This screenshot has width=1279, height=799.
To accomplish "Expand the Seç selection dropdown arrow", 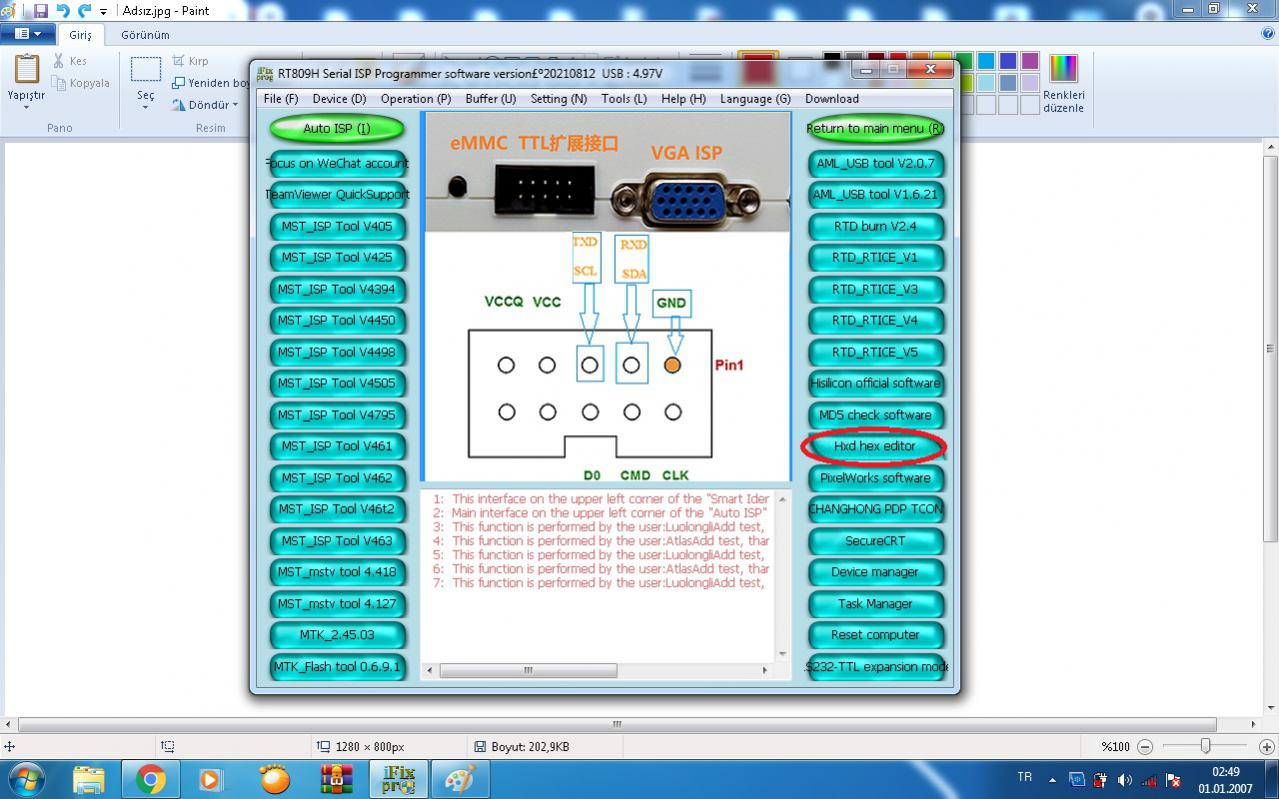I will click(145, 108).
